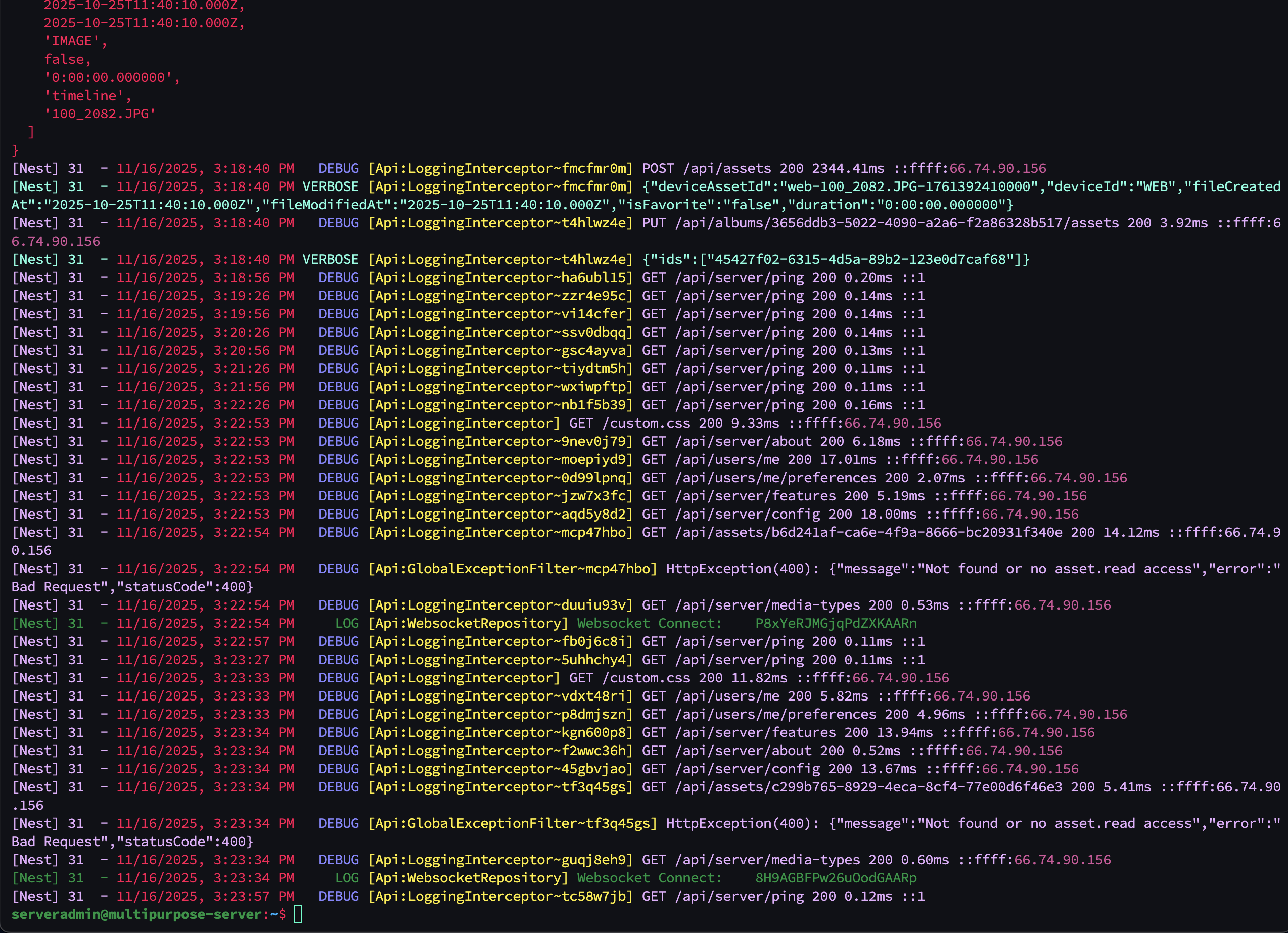Viewport: 1288px width, 933px height.
Task: Click socket ID 8H9AGBFPw26uOodGAARp
Action: pos(836,878)
